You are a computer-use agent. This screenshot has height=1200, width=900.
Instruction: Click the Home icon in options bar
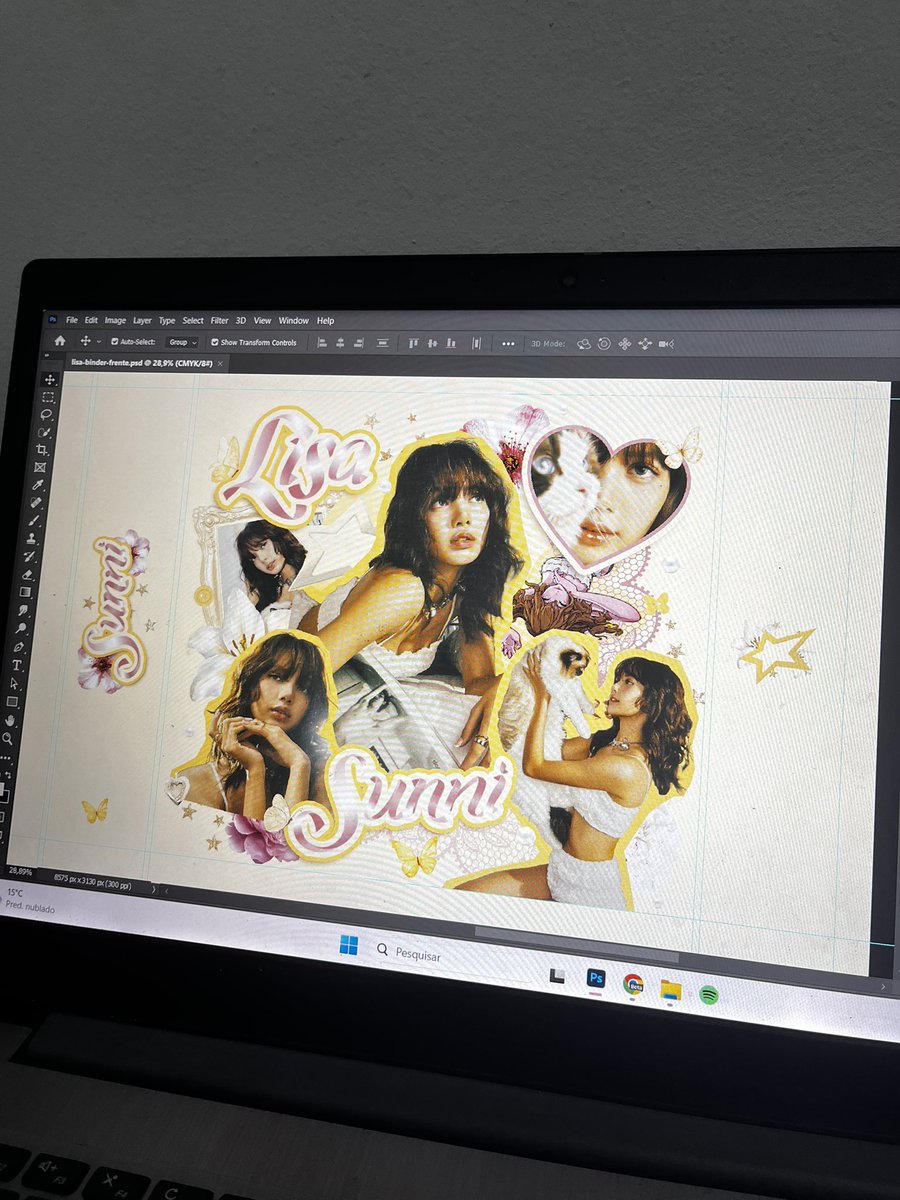(59, 341)
